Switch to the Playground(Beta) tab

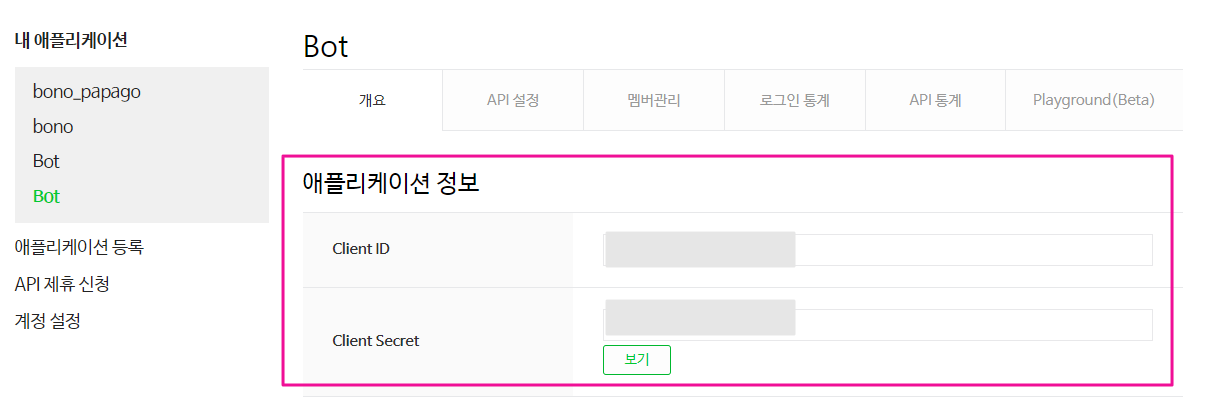(1093, 100)
